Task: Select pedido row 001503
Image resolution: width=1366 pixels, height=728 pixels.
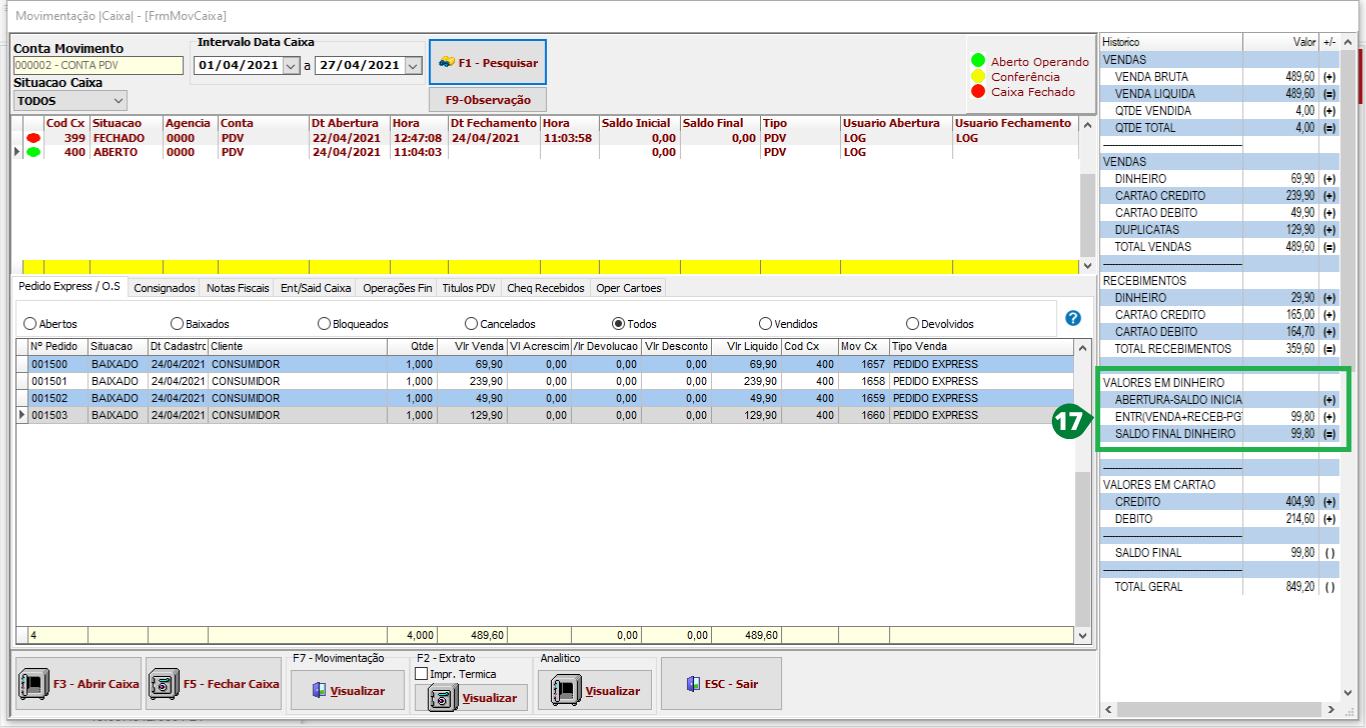Action: tap(545, 415)
